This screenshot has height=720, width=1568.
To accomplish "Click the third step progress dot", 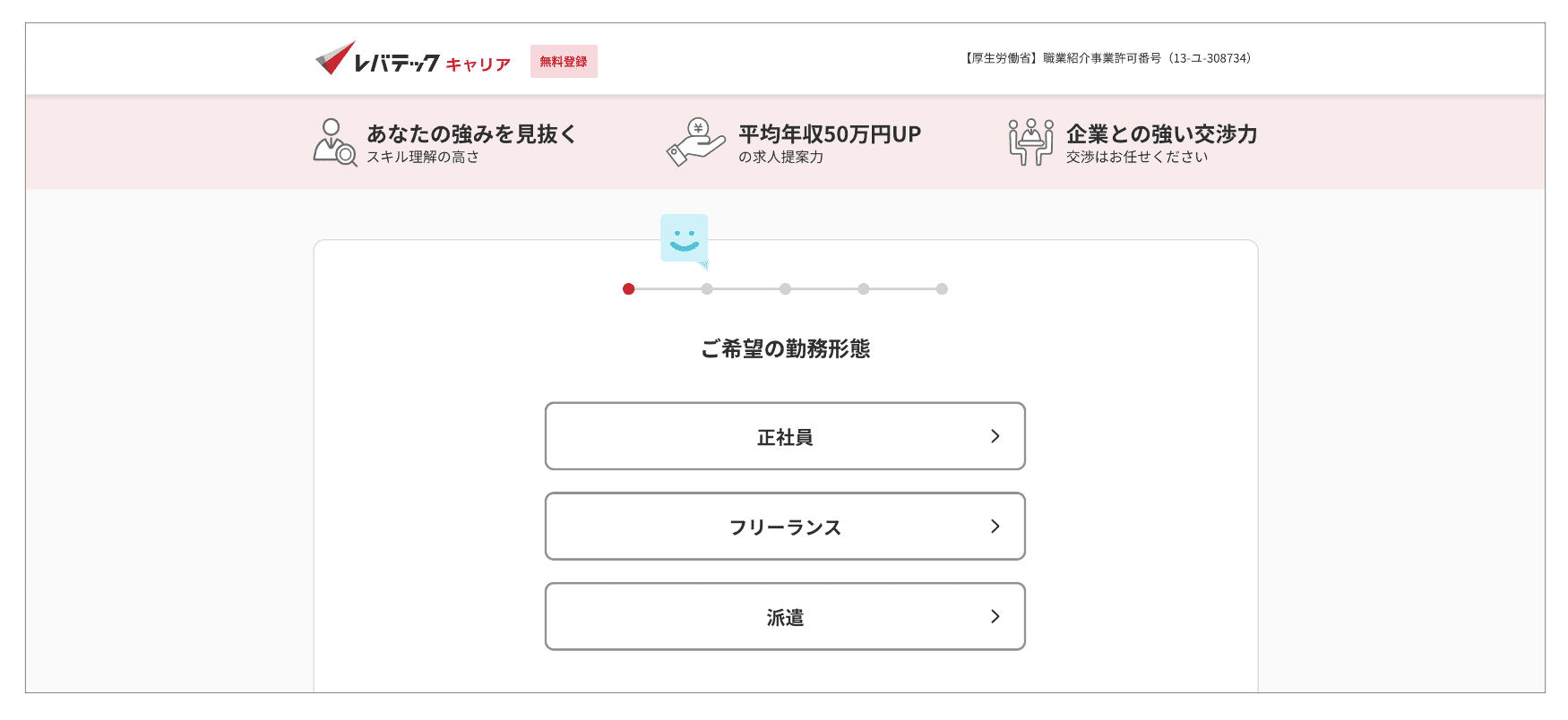I will pyautogui.click(x=785, y=289).
